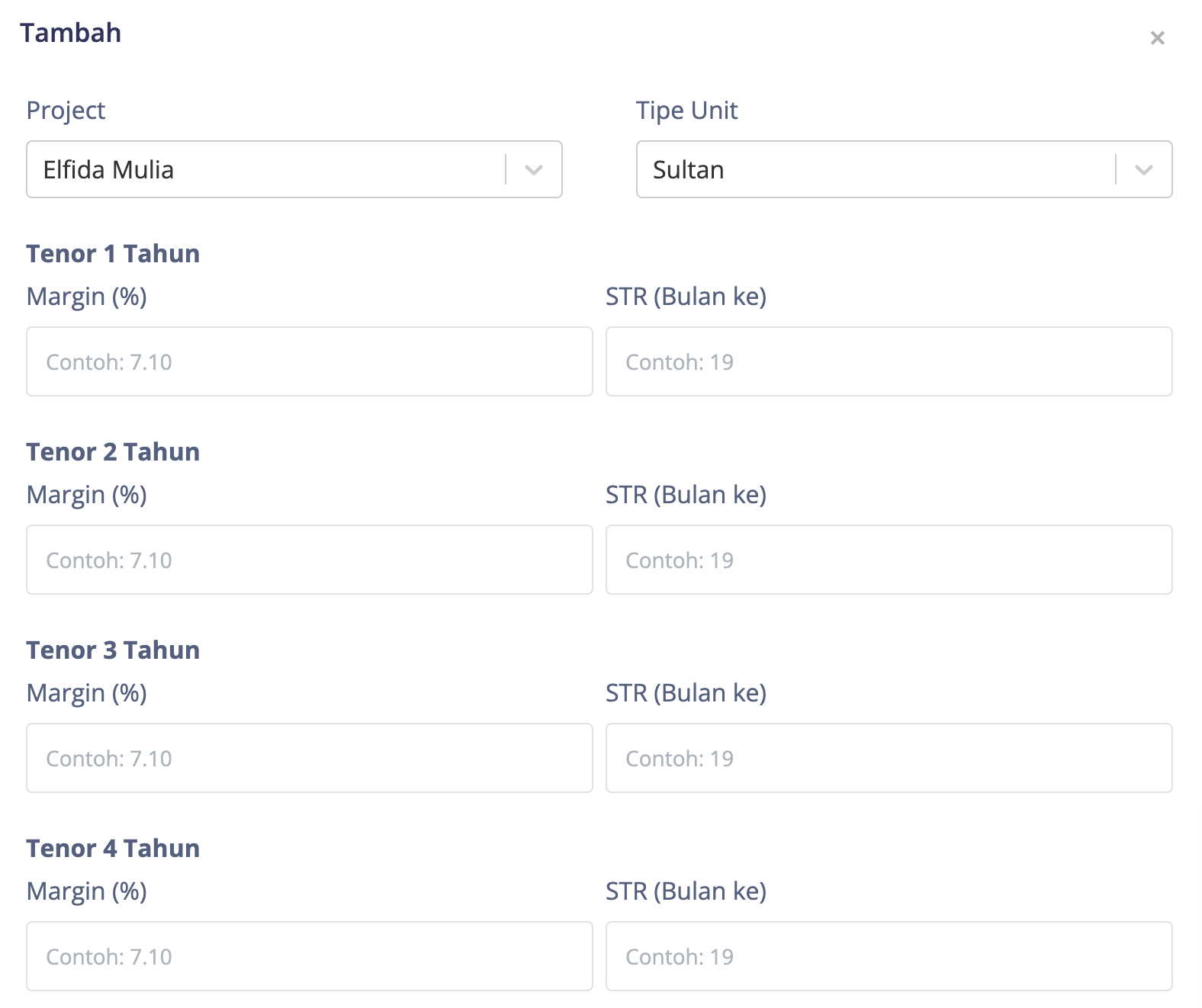Click the Tipe Unit field label
The height and width of the screenshot is (1008, 1202).
click(x=686, y=111)
